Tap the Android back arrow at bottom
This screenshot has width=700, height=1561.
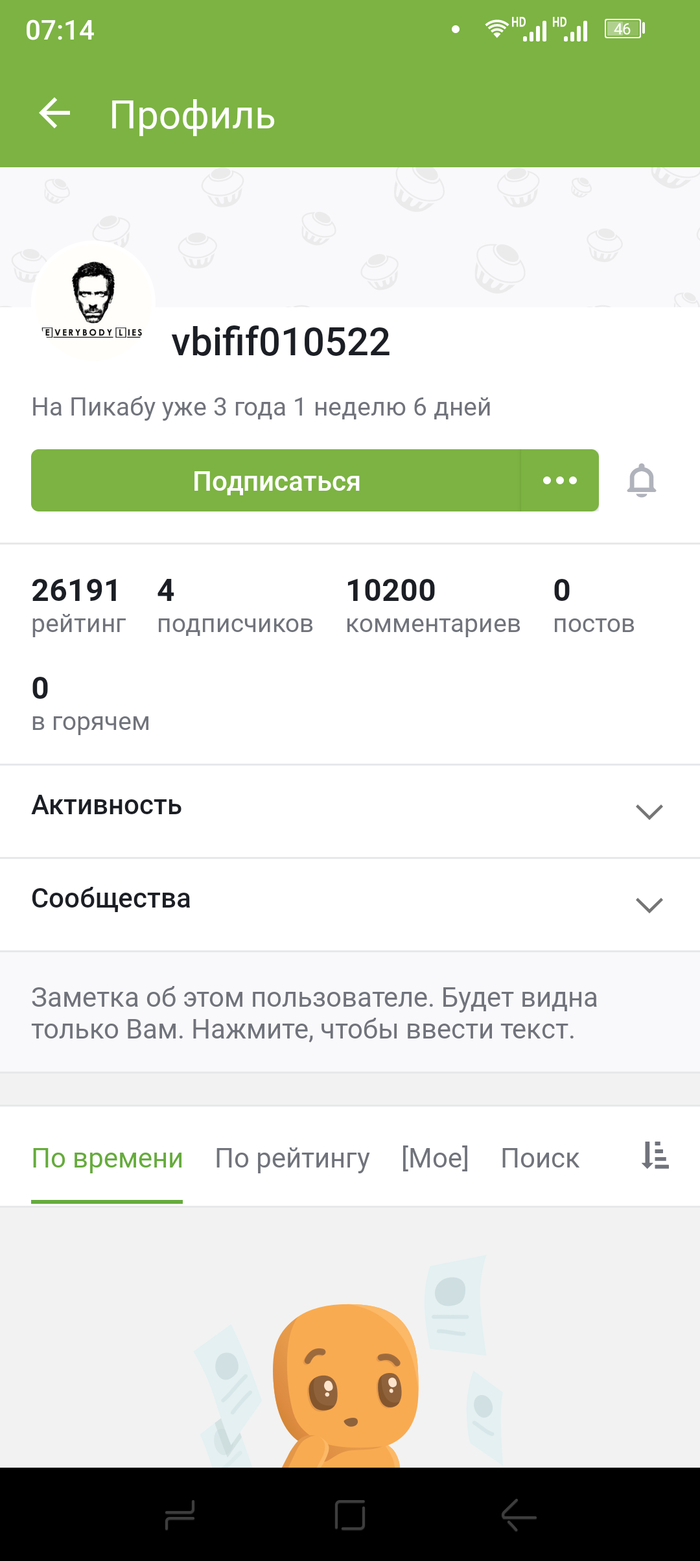518,1515
